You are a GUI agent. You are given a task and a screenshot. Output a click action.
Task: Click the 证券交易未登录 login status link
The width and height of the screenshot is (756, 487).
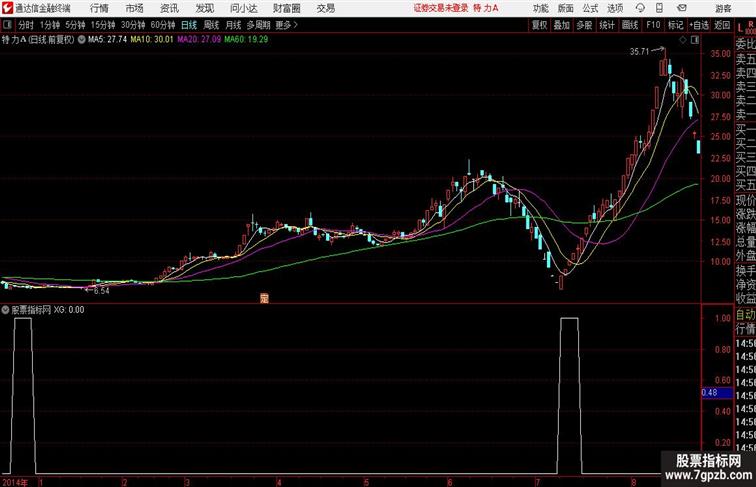click(441, 8)
